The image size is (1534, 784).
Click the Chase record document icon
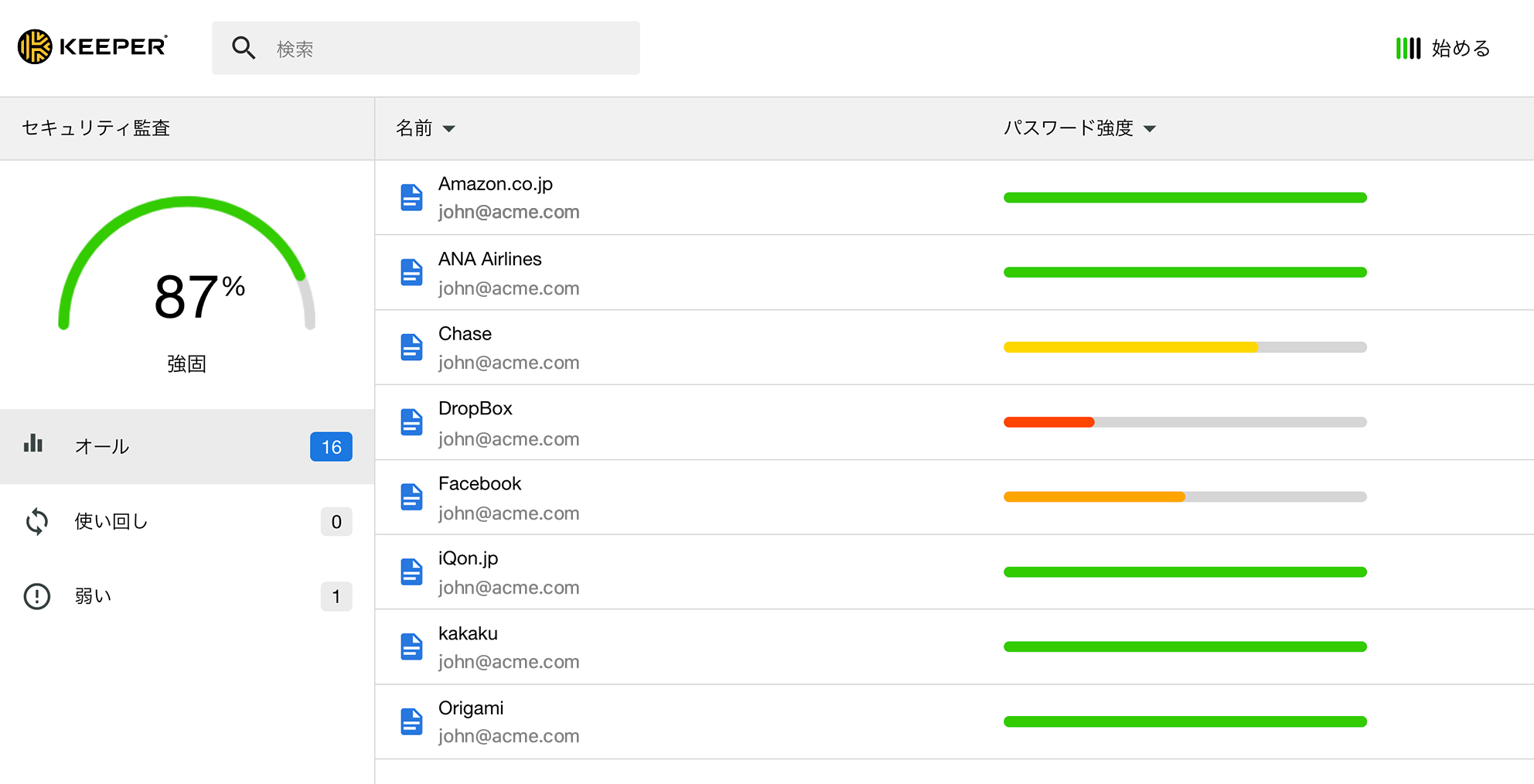click(411, 347)
